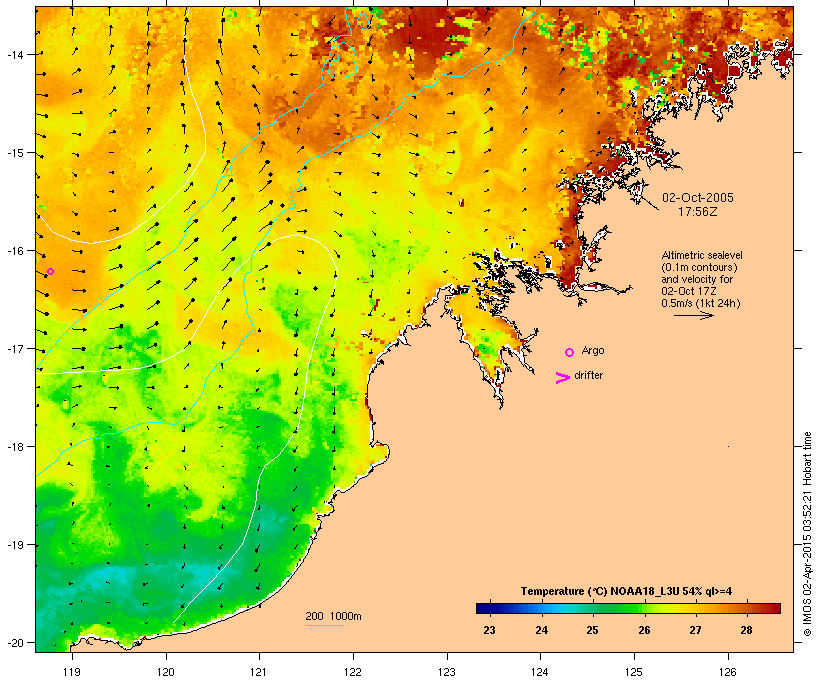Click the longitude label '123'
Viewport: 820px width, 680px height.
coord(447,672)
